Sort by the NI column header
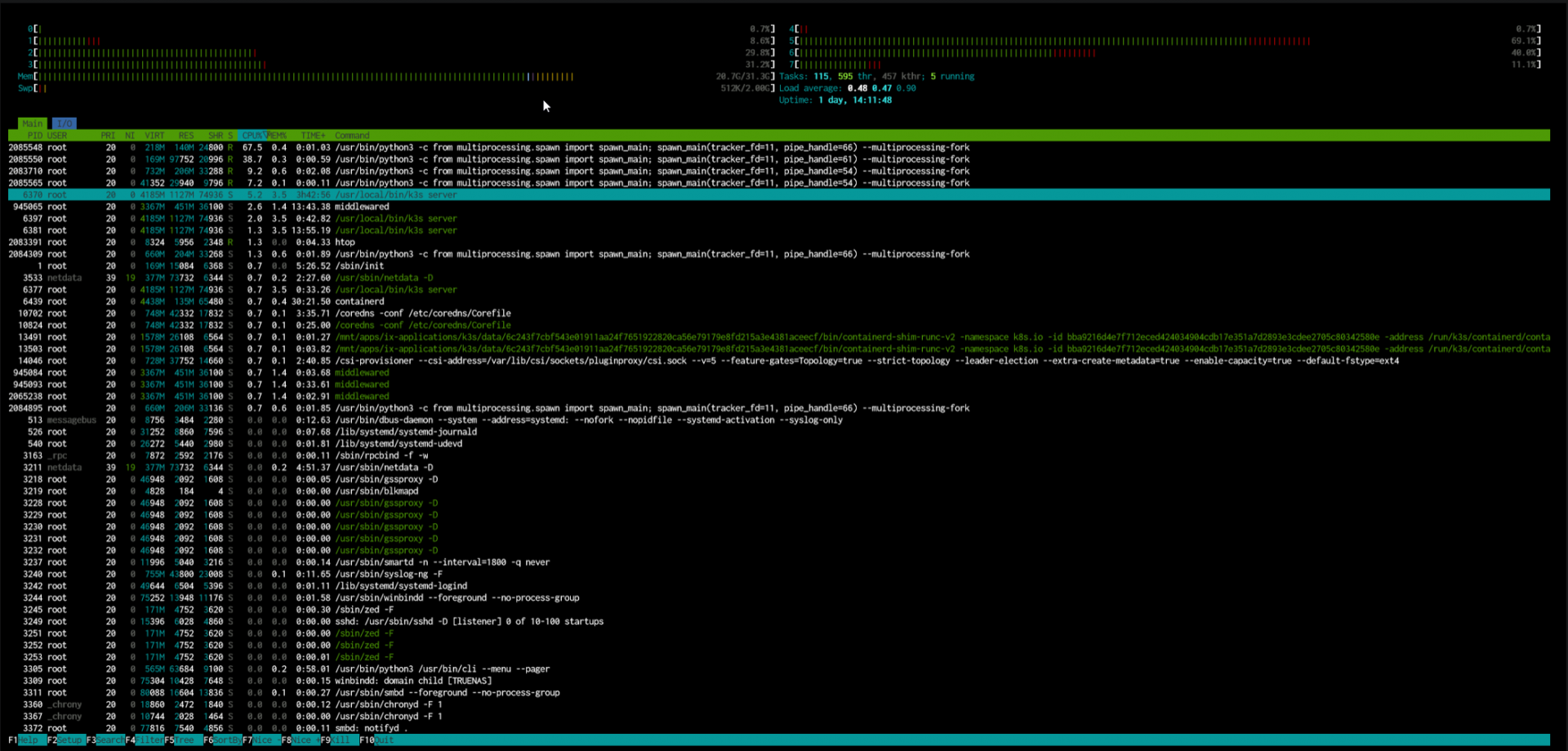The width and height of the screenshot is (1568, 751). coord(130,136)
